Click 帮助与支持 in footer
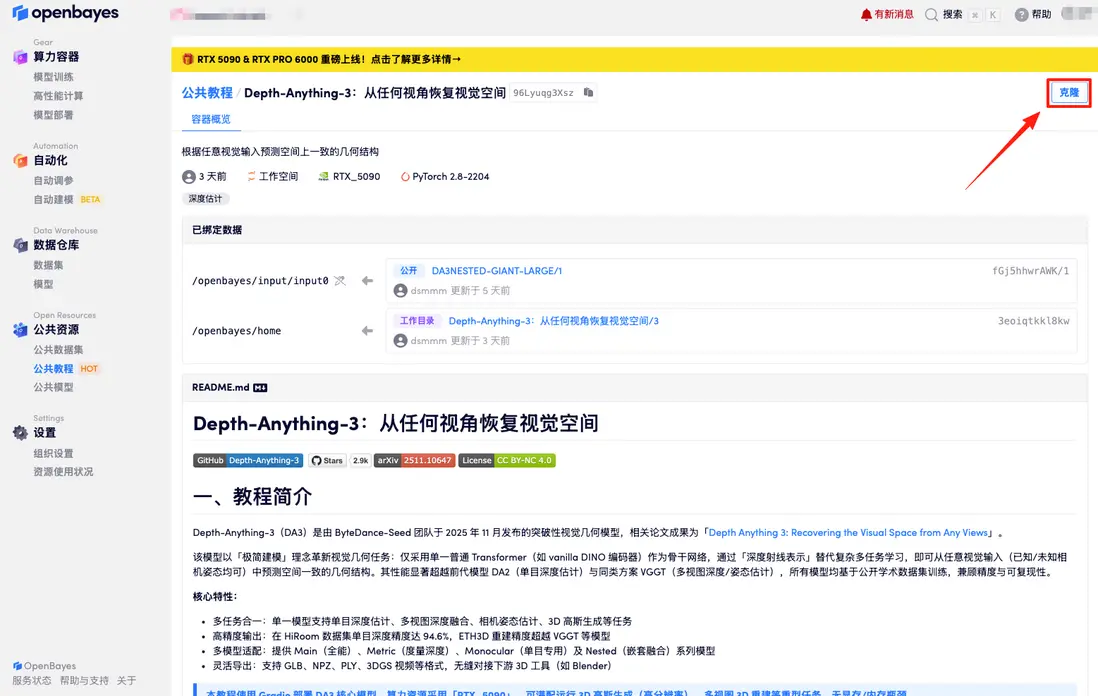 (84, 681)
